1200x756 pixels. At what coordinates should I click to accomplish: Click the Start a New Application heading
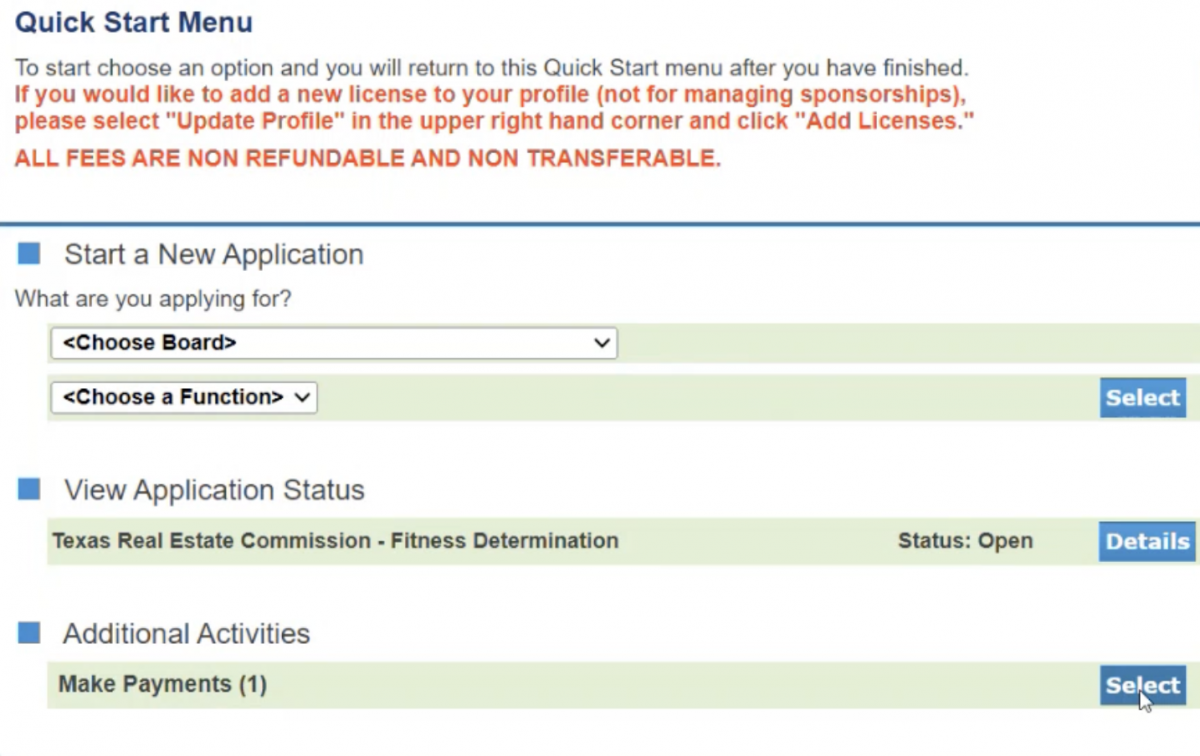(214, 255)
